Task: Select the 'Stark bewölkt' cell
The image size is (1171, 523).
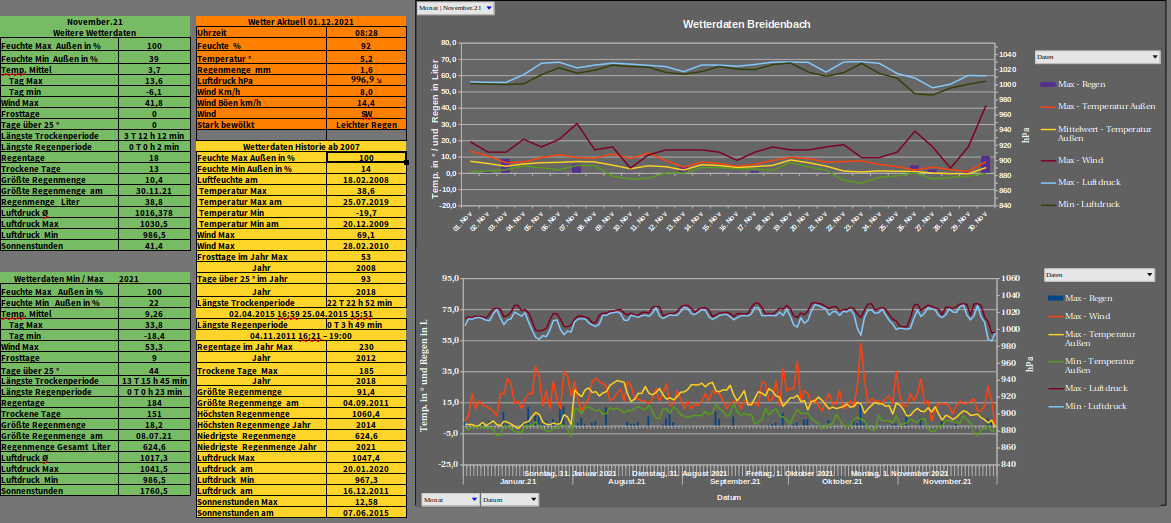Action: click(x=261, y=125)
